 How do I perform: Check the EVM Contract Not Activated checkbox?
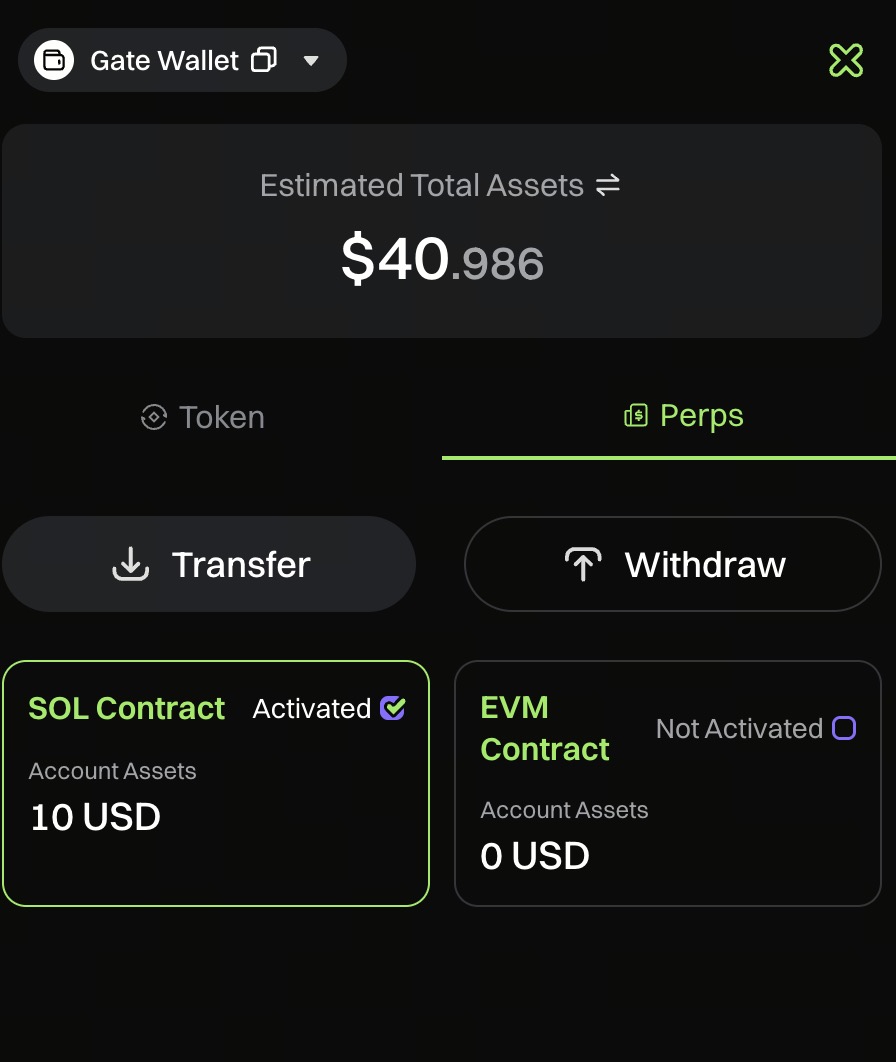[x=845, y=728]
